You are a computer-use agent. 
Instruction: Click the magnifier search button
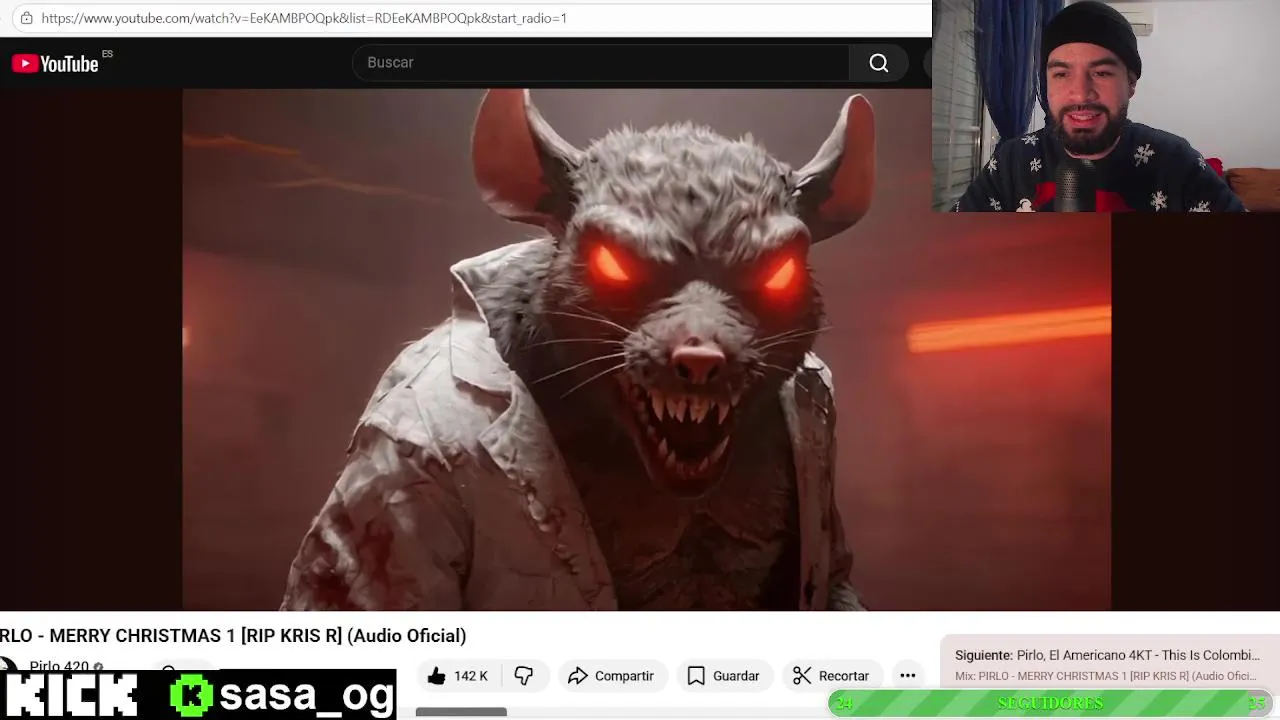(879, 63)
